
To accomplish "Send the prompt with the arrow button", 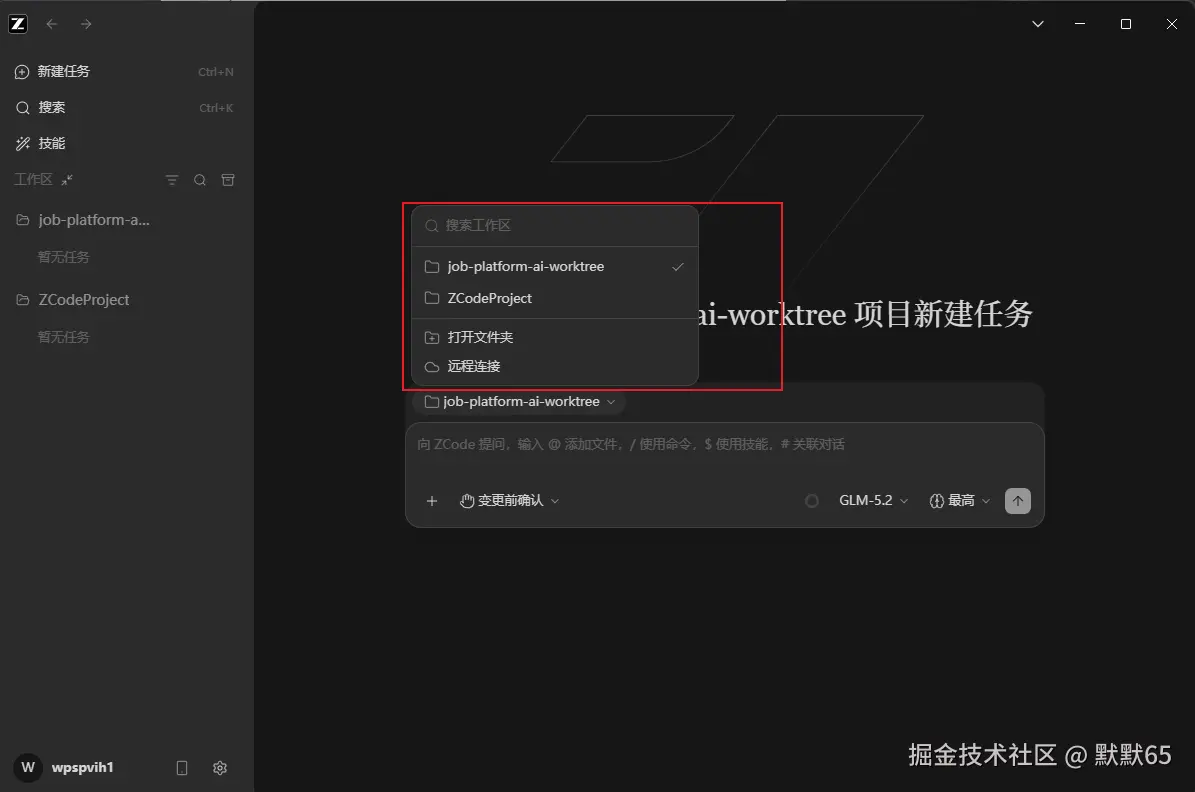I will pos(1017,501).
